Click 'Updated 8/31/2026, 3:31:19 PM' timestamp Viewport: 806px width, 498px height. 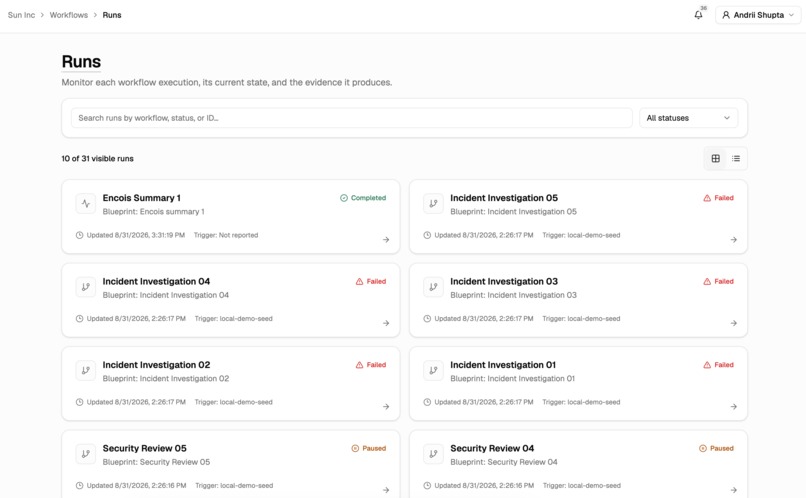tap(136, 235)
